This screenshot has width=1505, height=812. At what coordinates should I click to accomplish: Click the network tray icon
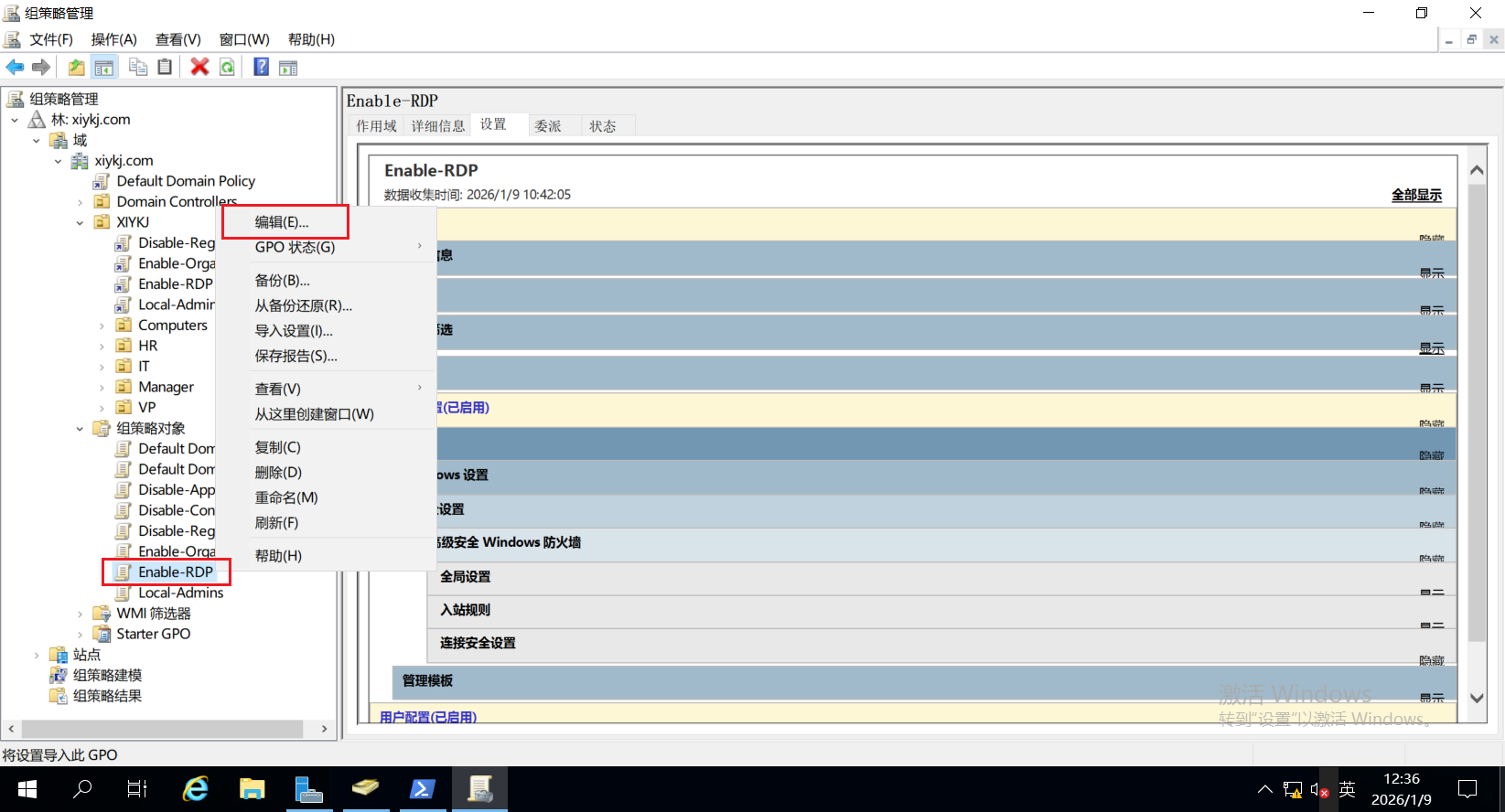[x=1293, y=789]
